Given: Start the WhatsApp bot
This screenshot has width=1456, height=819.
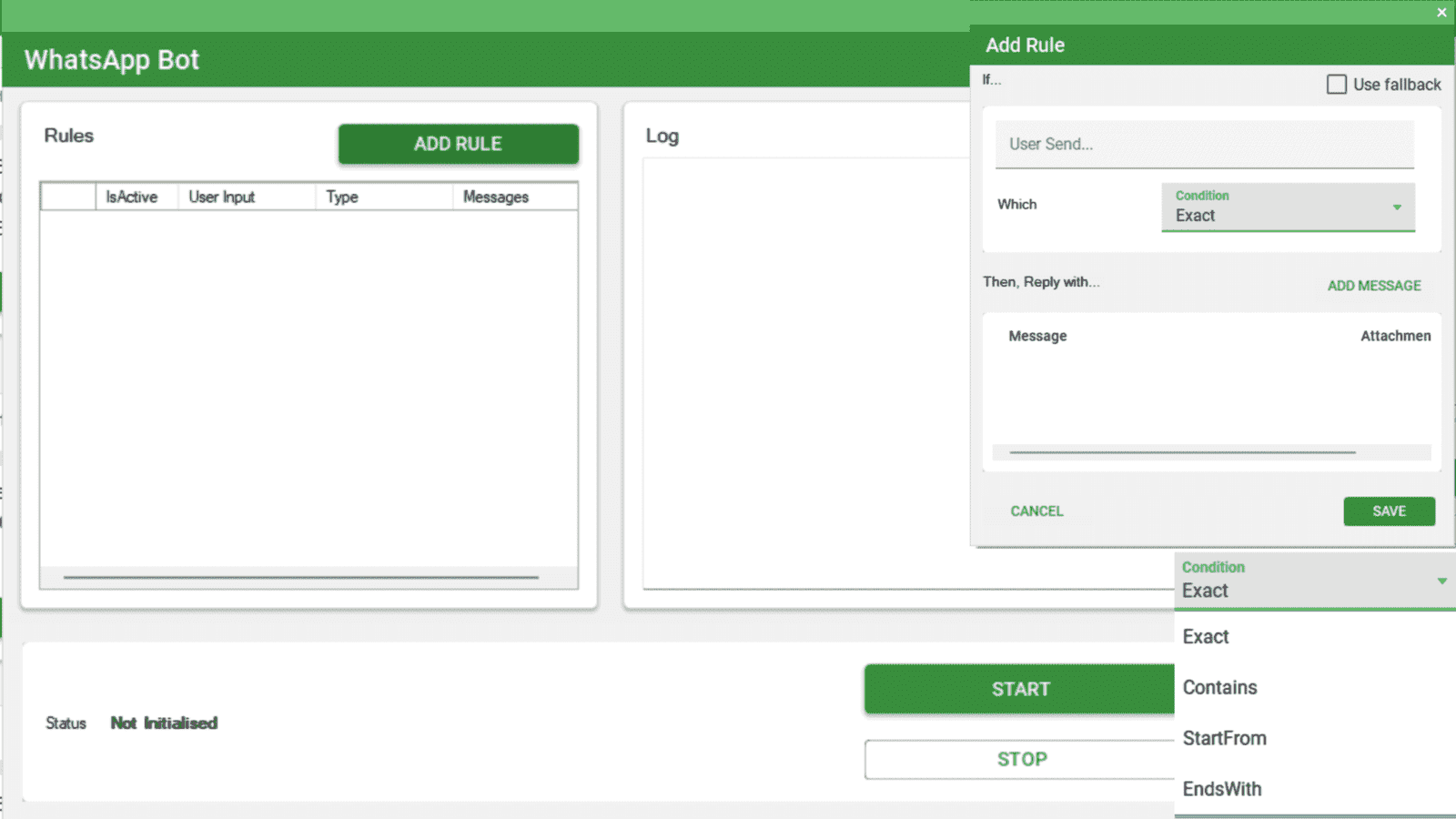Looking at the screenshot, I should [1019, 689].
